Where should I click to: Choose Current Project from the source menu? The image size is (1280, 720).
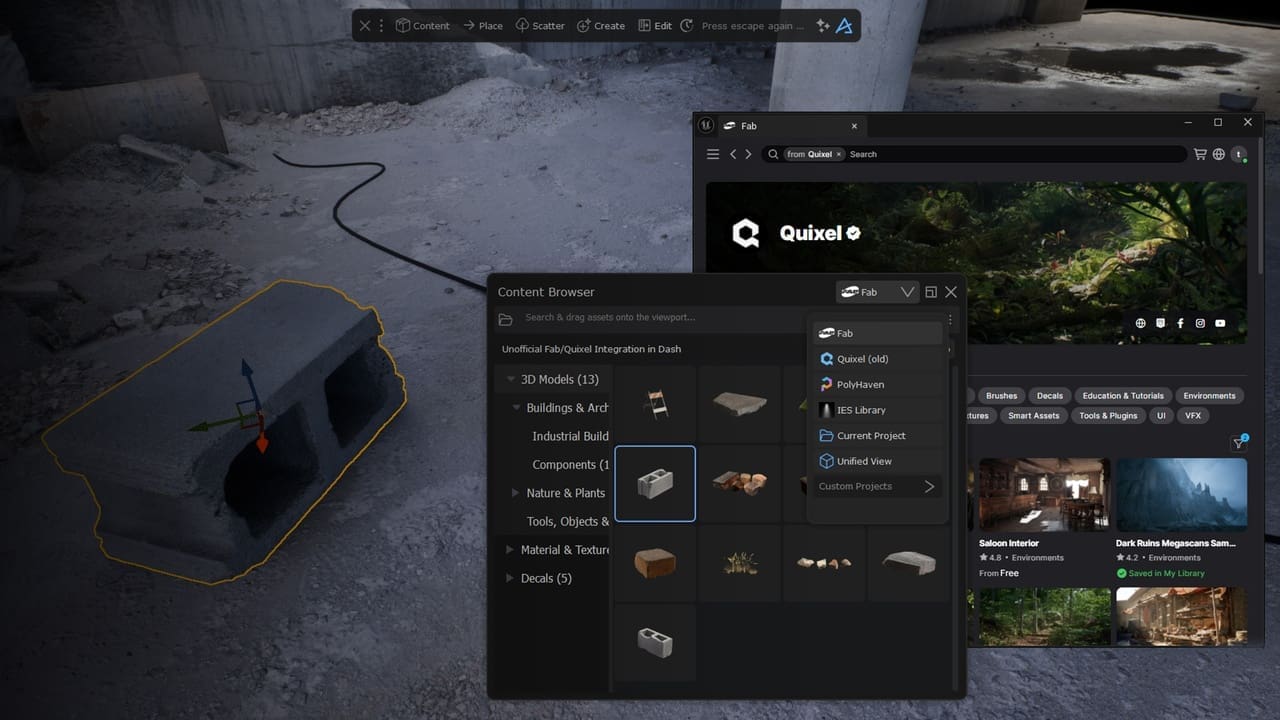point(876,436)
